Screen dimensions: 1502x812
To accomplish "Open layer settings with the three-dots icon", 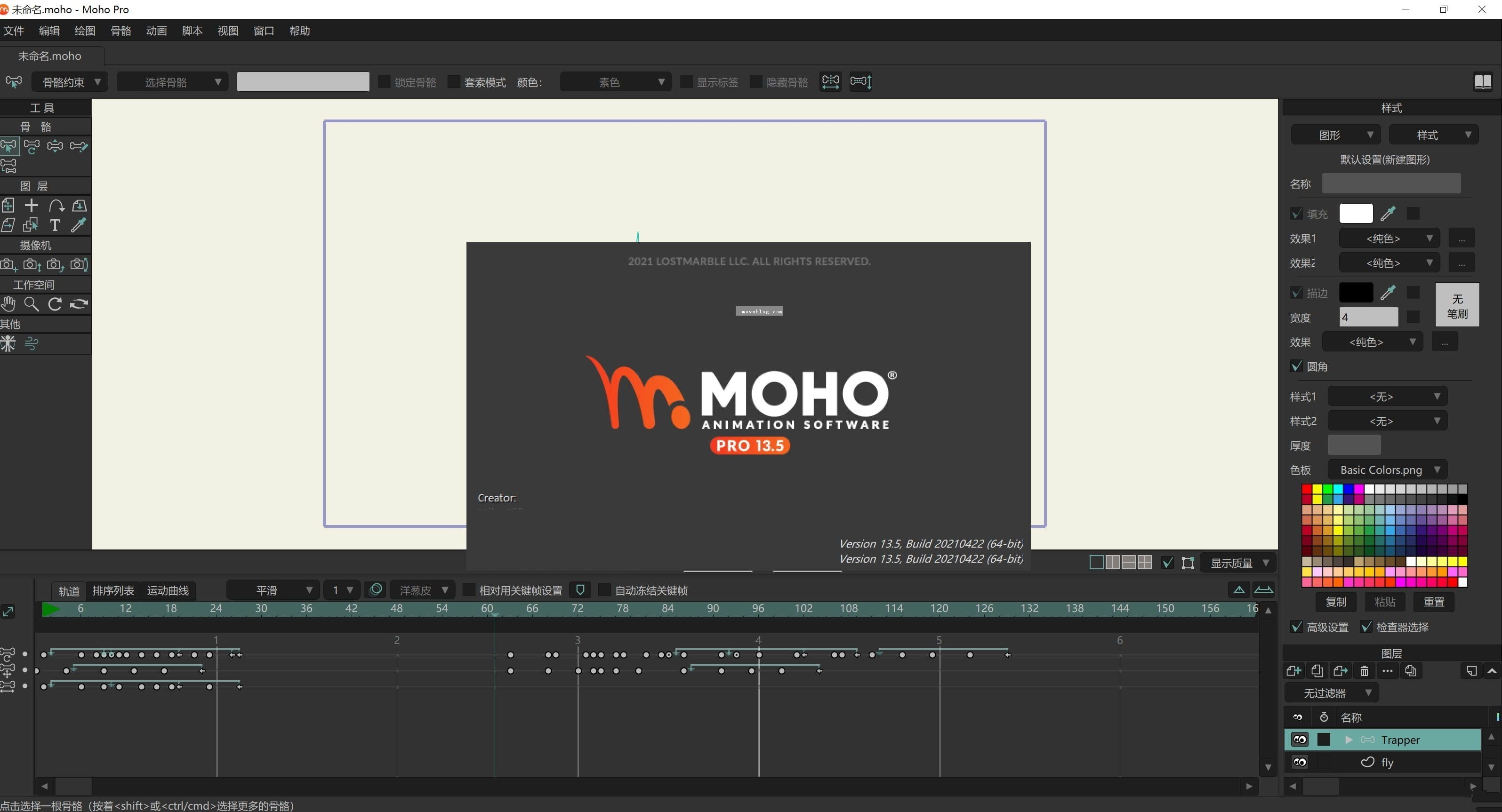I will [1388, 671].
